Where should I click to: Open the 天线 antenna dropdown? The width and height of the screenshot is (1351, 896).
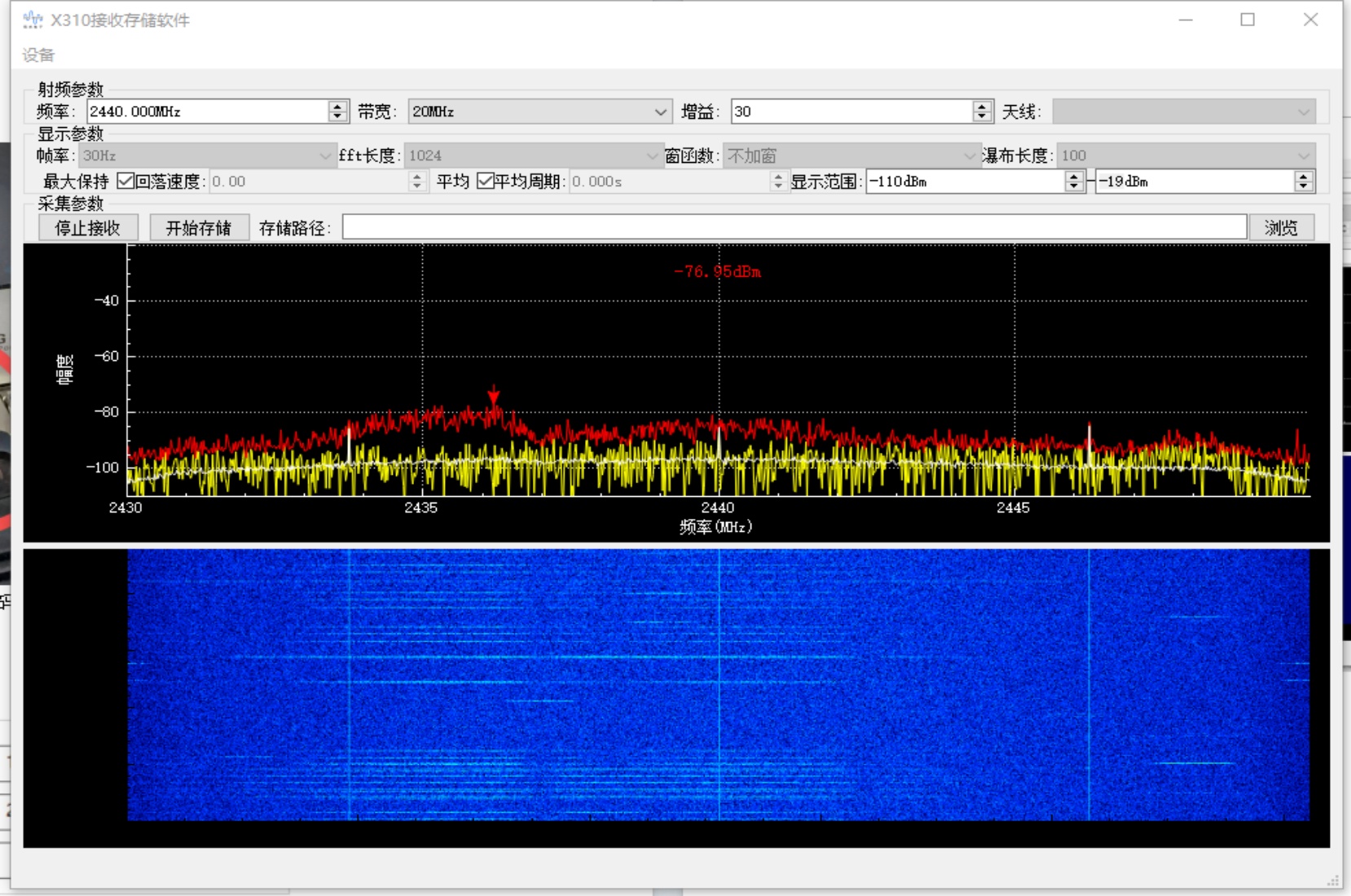[1183, 112]
